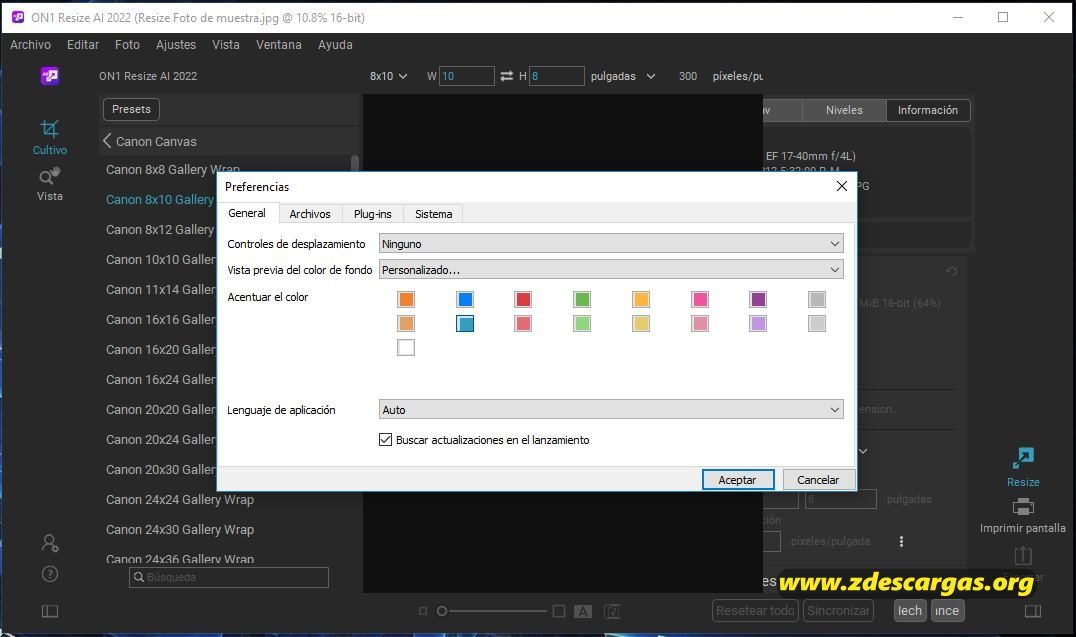The width and height of the screenshot is (1076, 637).
Task: Select Canon 8x12 Gallery preset
Action: (159, 230)
